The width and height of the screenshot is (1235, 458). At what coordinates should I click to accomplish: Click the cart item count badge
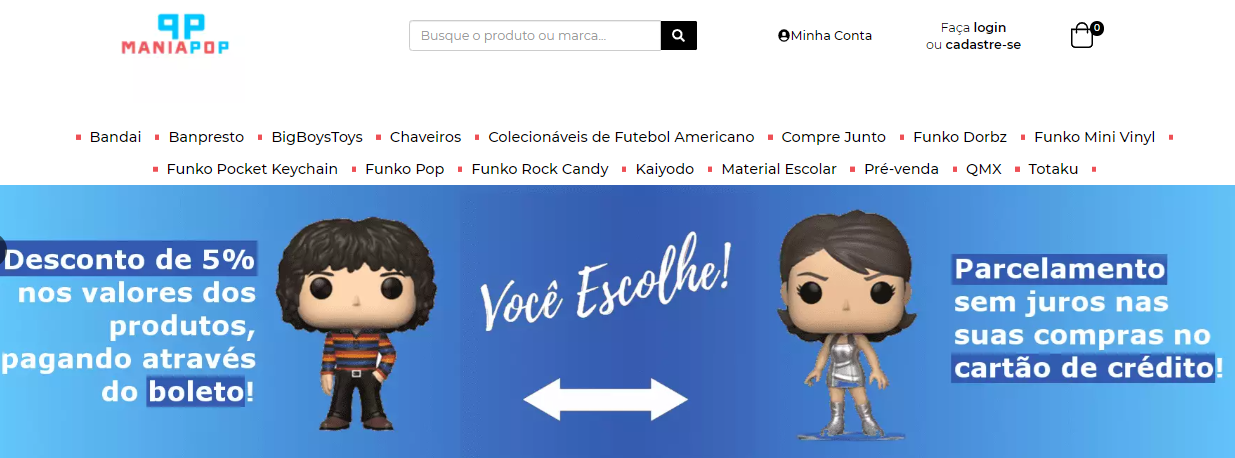pos(1097,28)
